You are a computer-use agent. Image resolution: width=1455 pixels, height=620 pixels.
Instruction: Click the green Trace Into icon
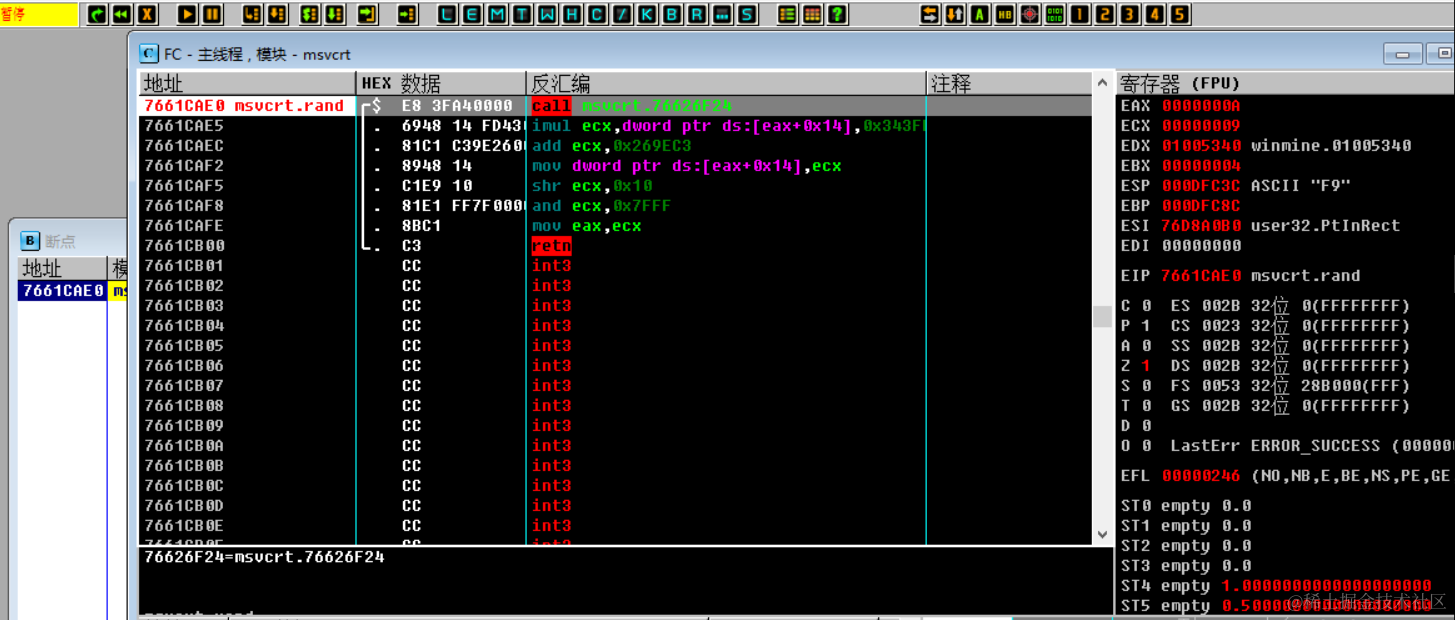point(310,14)
